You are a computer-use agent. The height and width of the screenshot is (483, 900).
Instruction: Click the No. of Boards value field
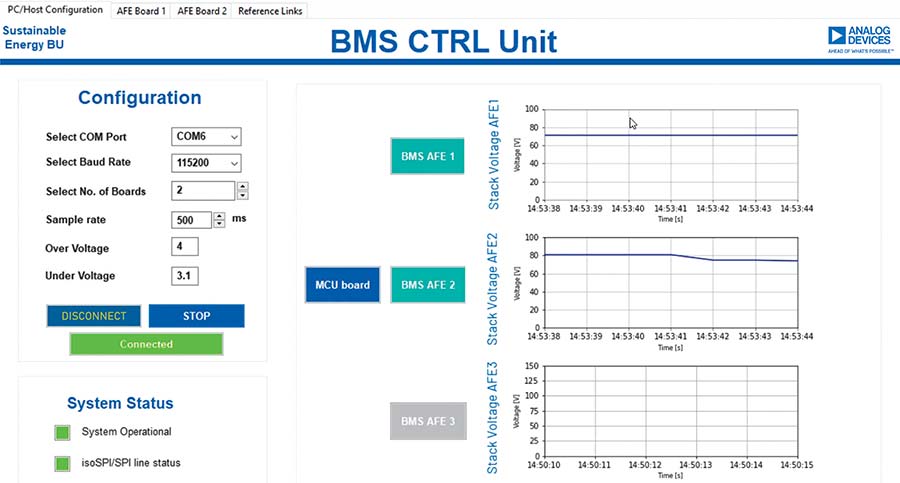203,191
